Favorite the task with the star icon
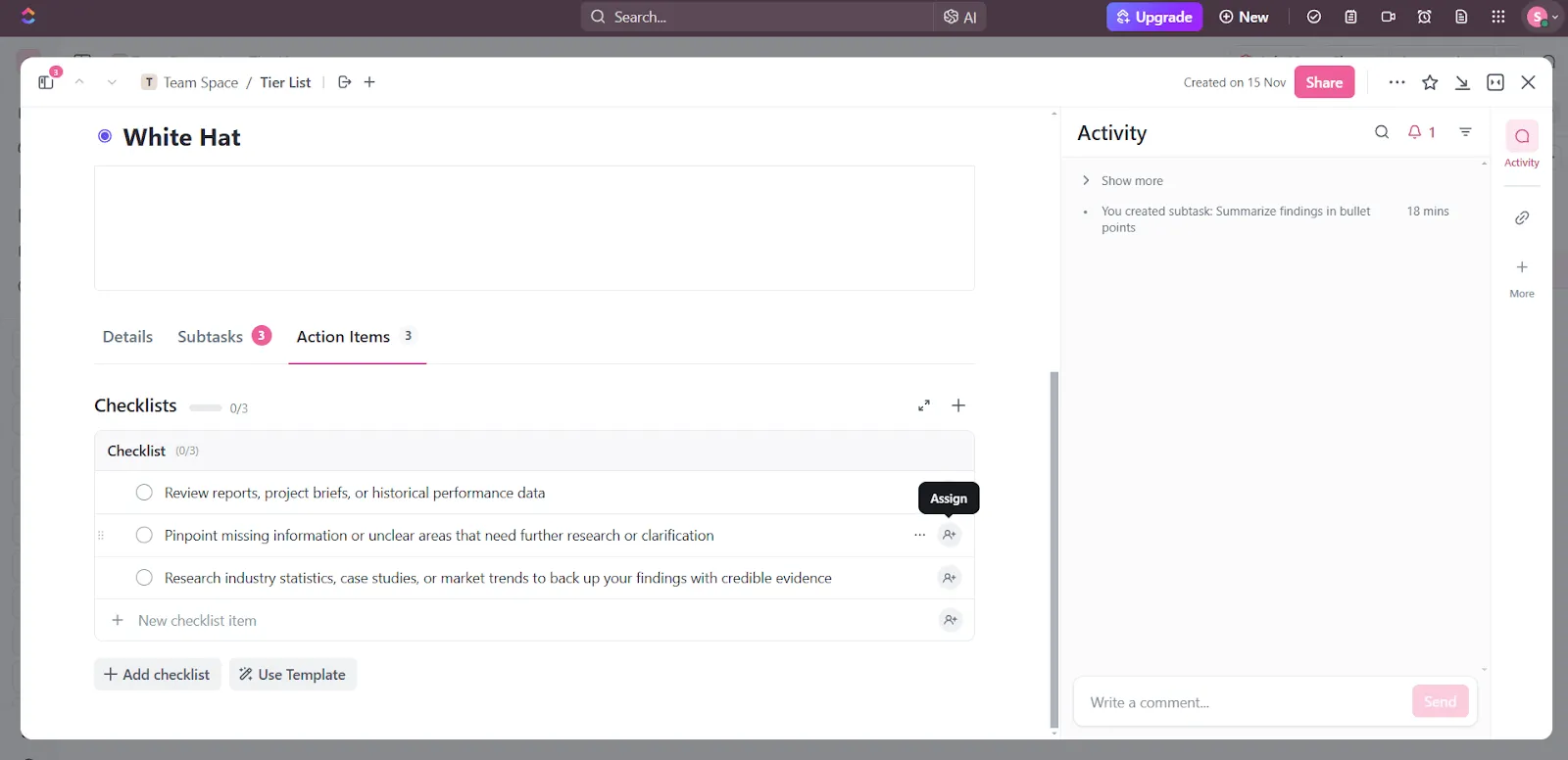The height and width of the screenshot is (760, 1568). click(1430, 82)
